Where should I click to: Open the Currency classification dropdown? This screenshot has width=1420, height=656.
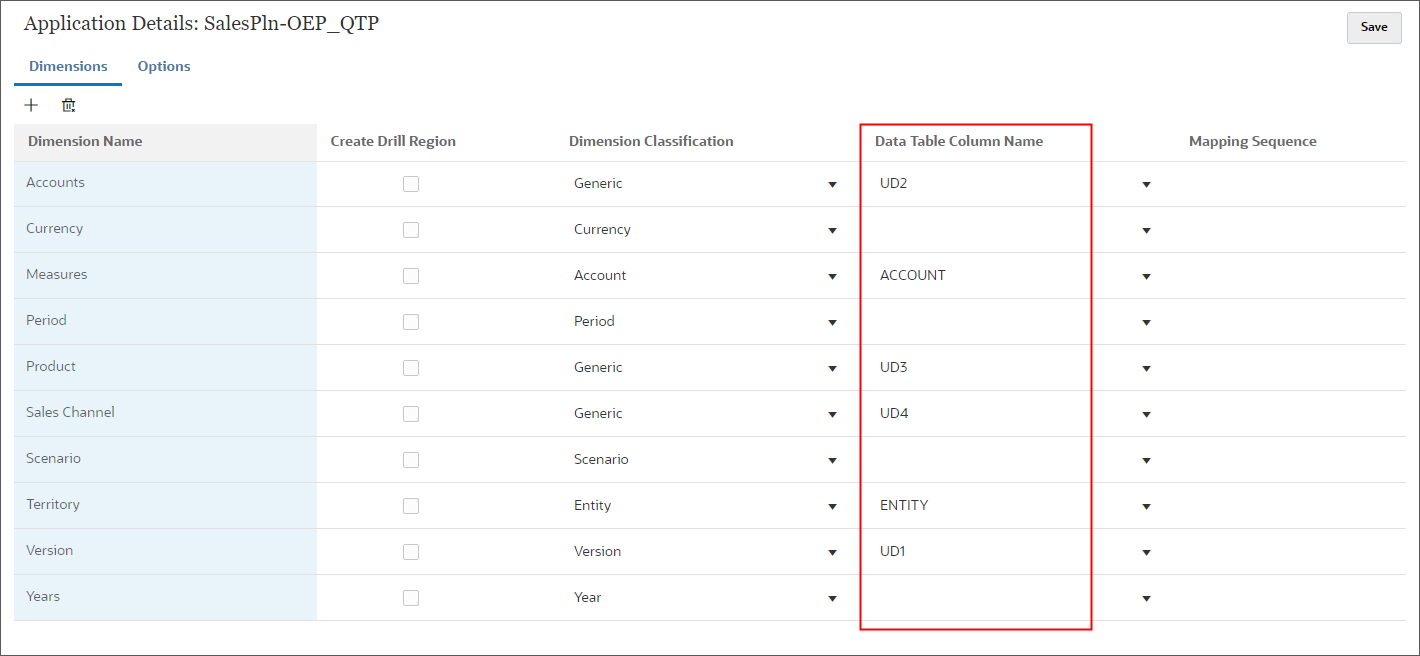point(832,230)
